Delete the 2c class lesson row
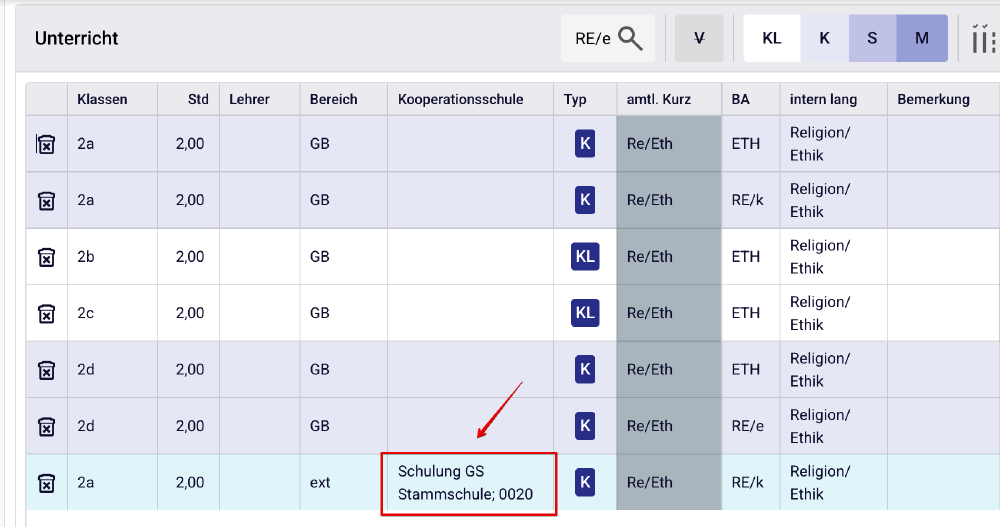The height and width of the screenshot is (527, 1000). [x=46, y=313]
